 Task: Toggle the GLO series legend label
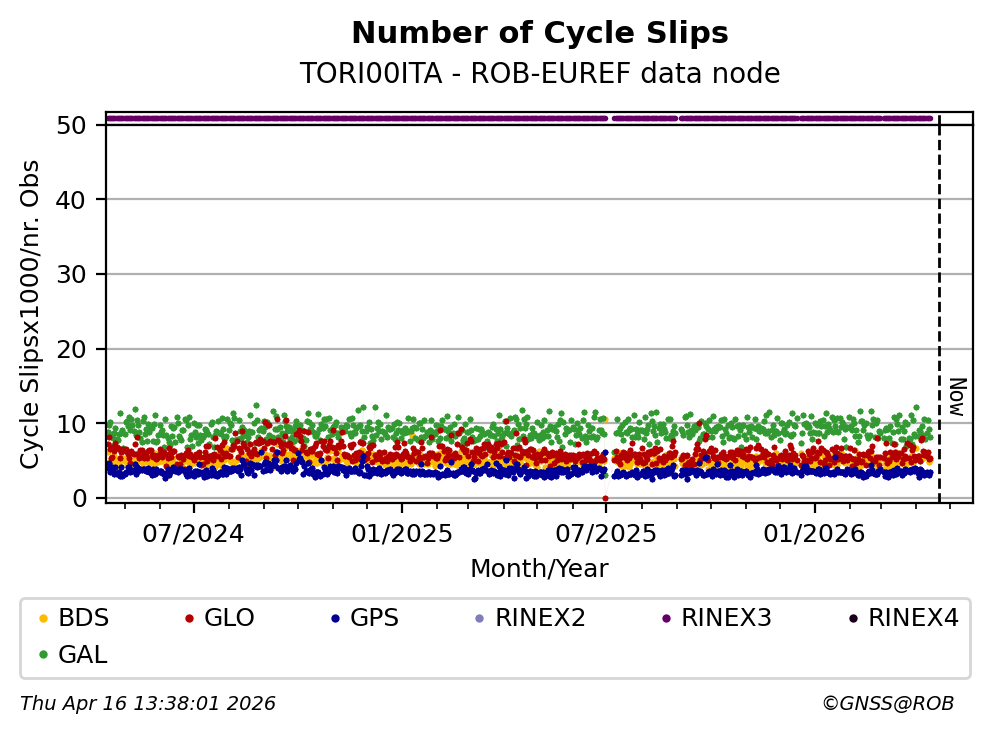pos(229,618)
